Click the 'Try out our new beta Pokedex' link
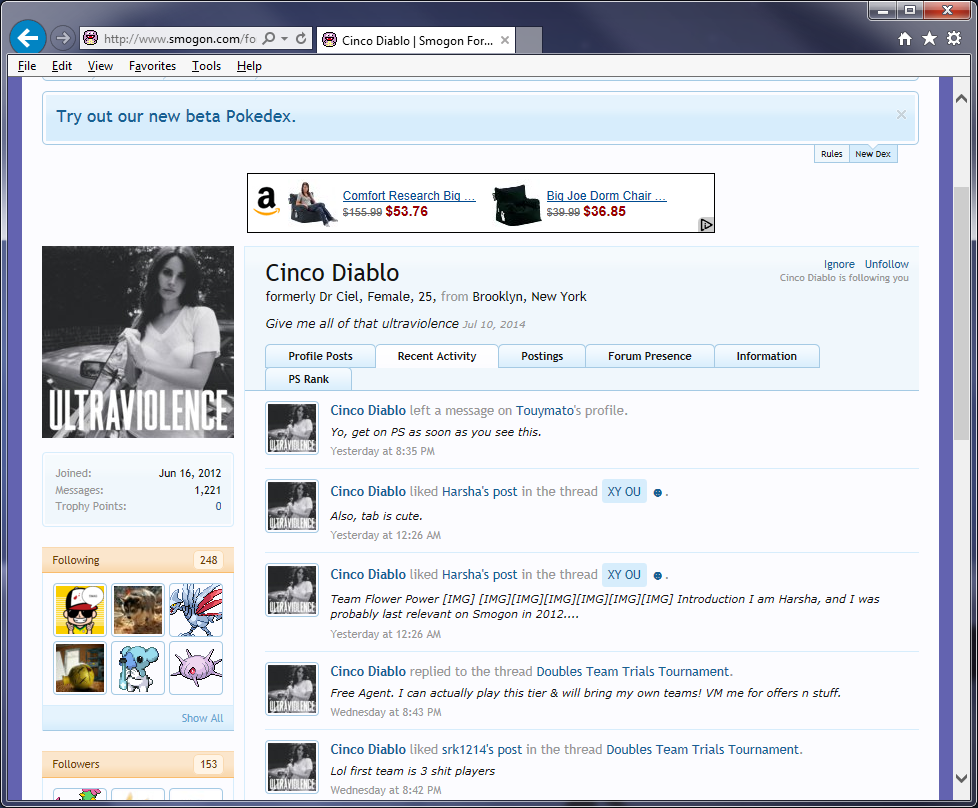Screen dimensions: 978x808 [176, 116]
